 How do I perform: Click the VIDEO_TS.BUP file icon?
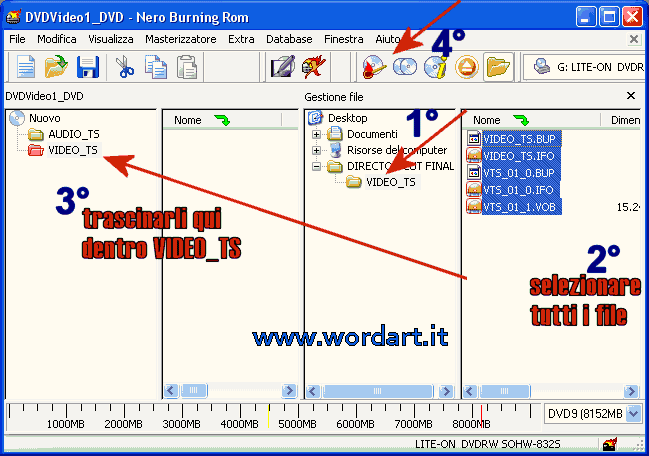474,139
